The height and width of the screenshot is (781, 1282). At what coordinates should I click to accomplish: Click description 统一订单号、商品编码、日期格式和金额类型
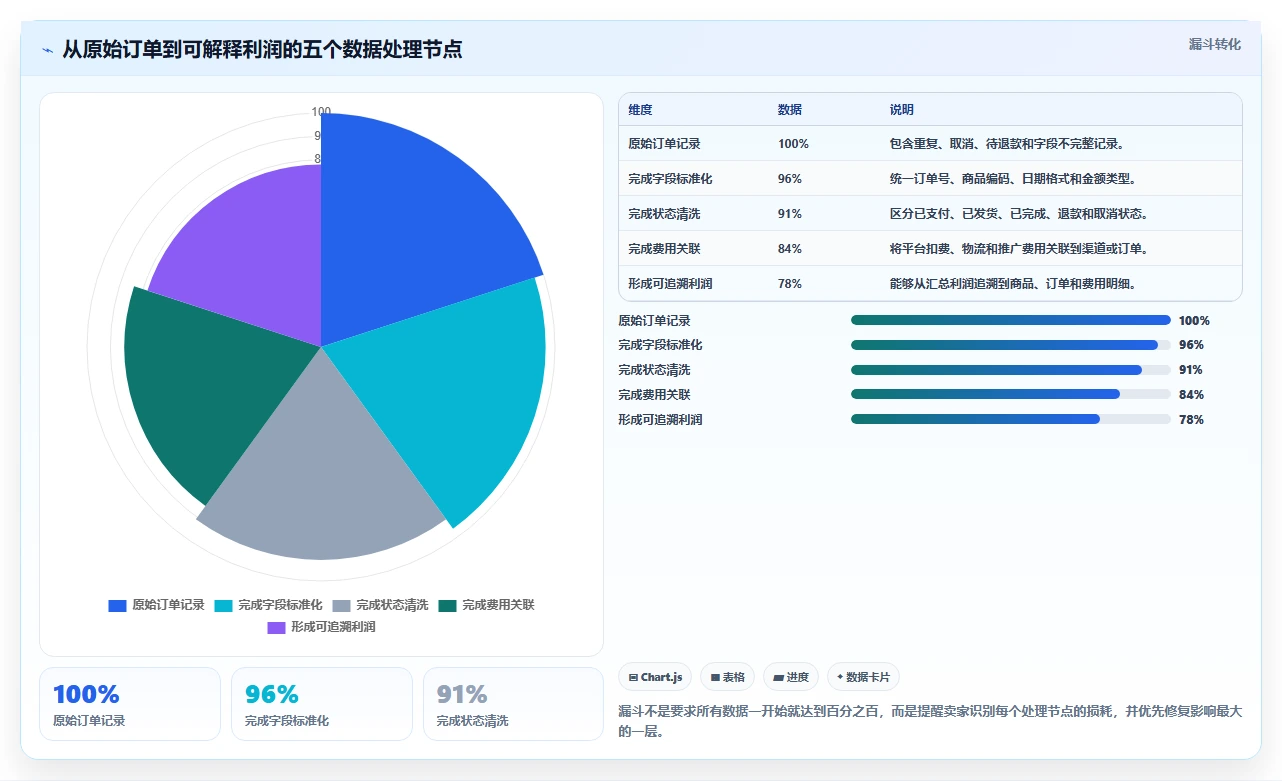click(x=1014, y=179)
